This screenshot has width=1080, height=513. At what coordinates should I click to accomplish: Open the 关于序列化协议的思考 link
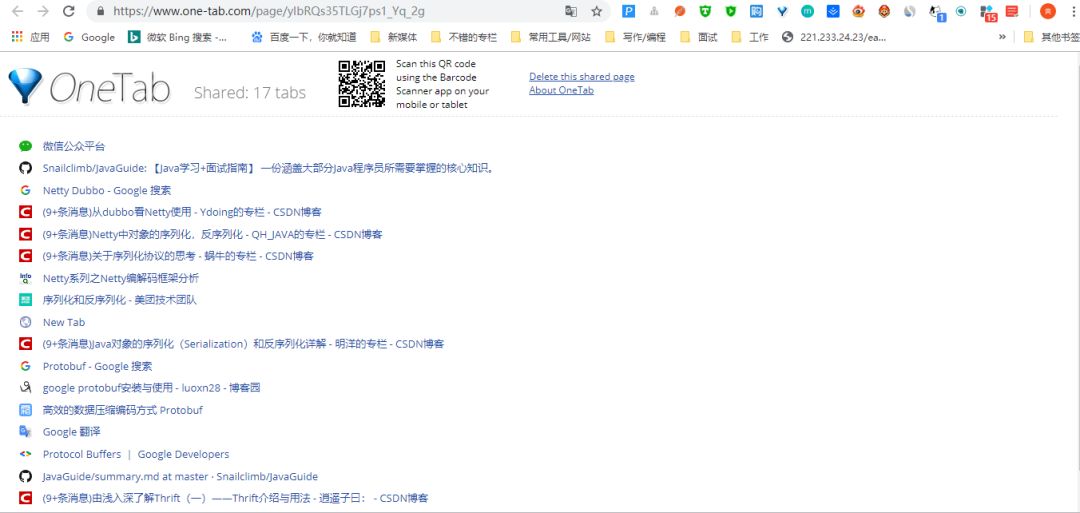tap(178, 256)
